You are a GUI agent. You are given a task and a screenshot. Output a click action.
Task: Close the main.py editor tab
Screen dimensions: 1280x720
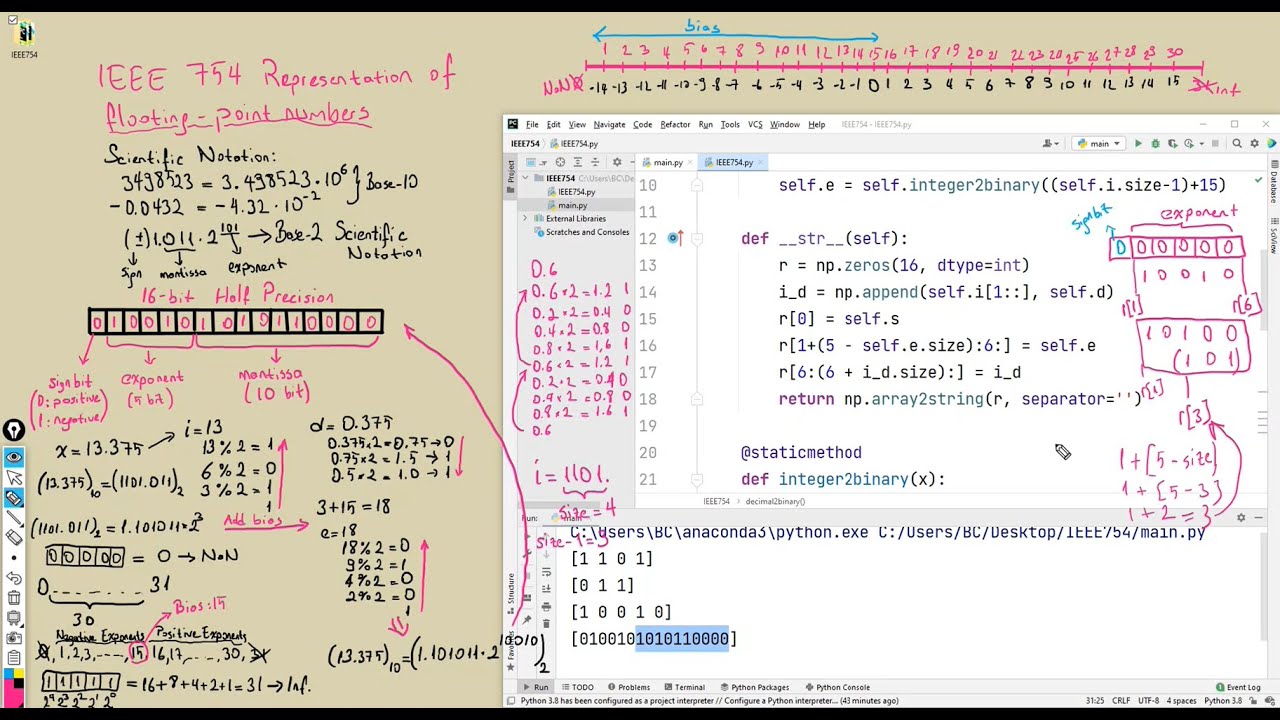(x=690, y=162)
